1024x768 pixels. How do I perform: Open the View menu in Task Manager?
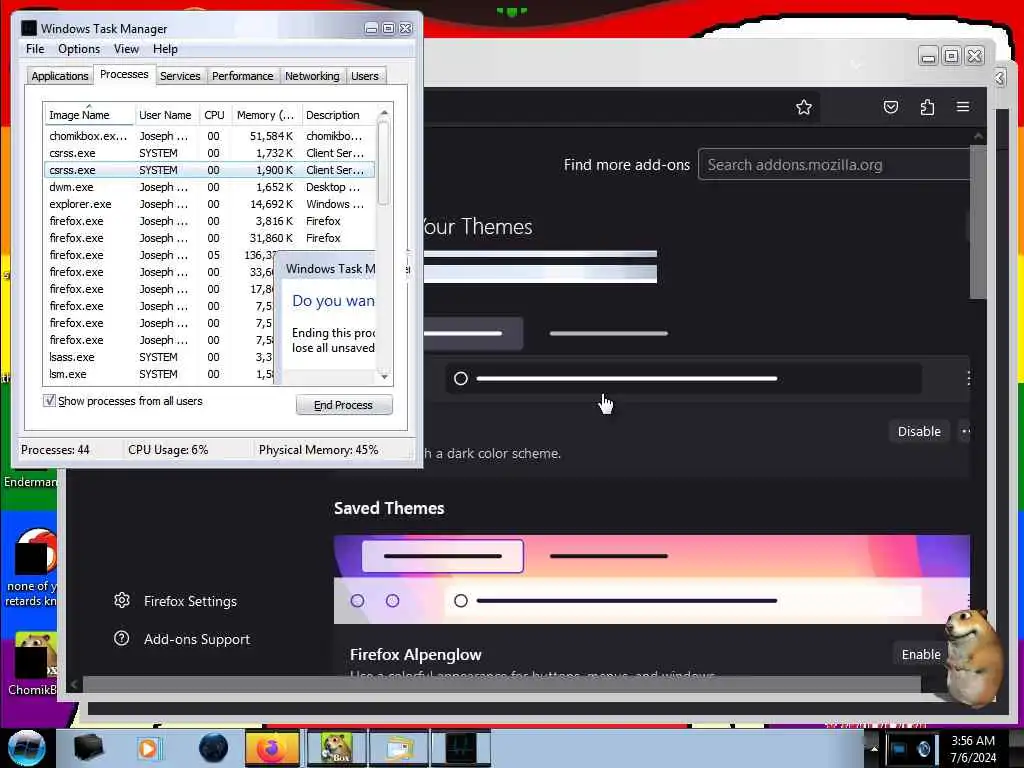tap(126, 49)
